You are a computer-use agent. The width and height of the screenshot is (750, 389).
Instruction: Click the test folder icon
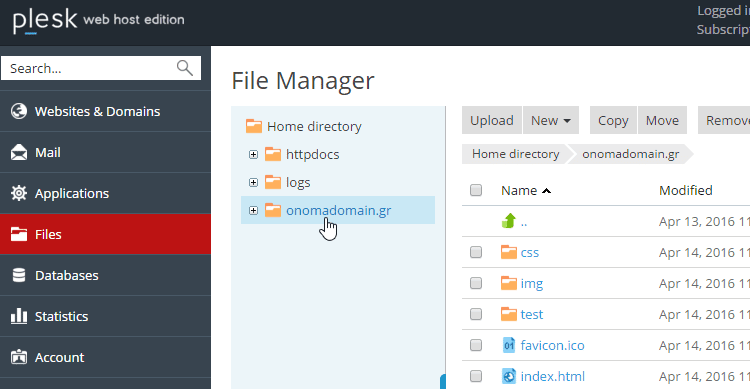click(509, 314)
